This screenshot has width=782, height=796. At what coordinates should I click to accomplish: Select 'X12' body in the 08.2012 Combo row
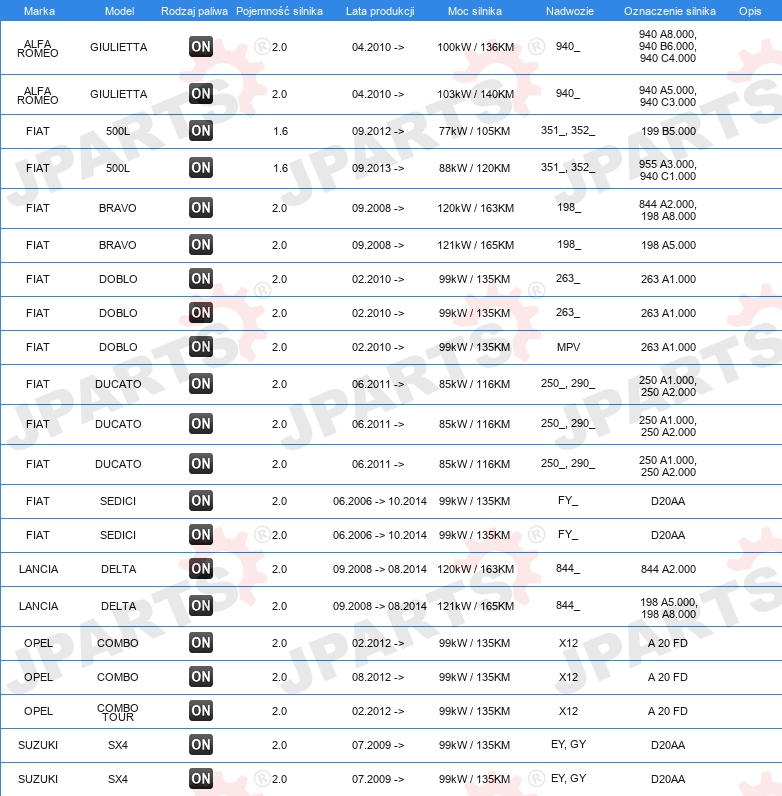(568, 677)
